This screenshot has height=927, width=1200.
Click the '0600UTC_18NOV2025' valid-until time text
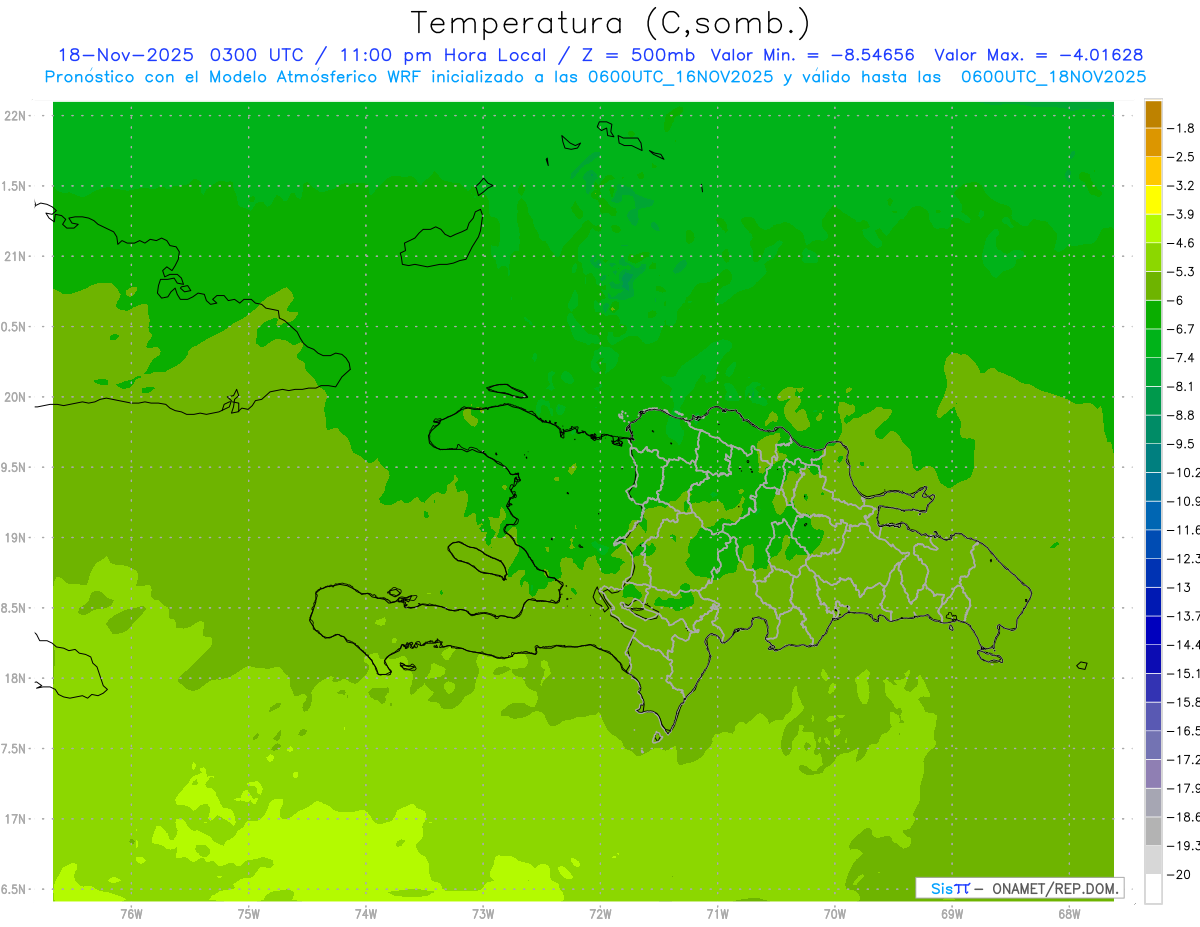(1054, 76)
